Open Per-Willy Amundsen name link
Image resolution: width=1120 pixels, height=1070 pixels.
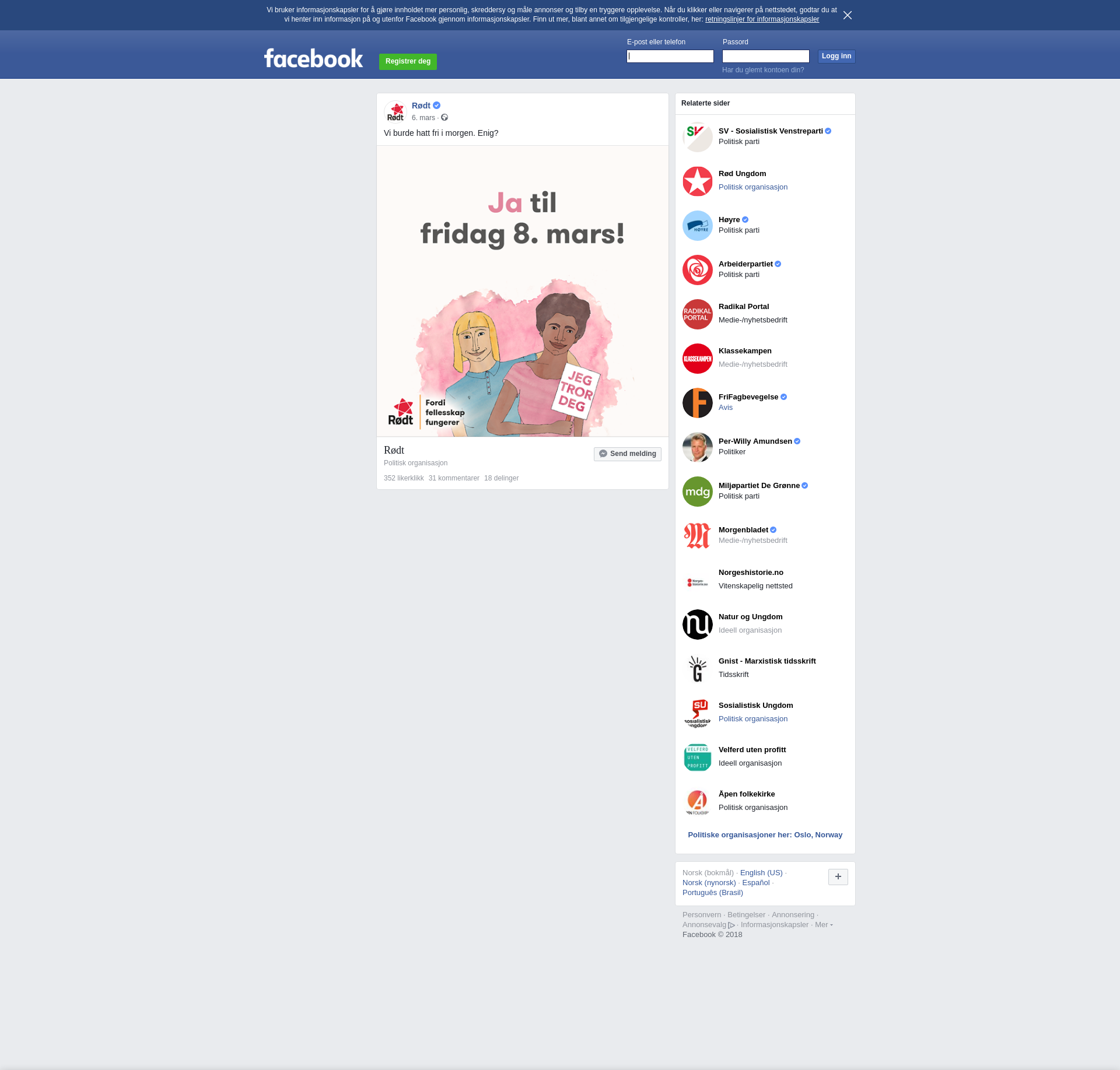click(x=755, y=441)
